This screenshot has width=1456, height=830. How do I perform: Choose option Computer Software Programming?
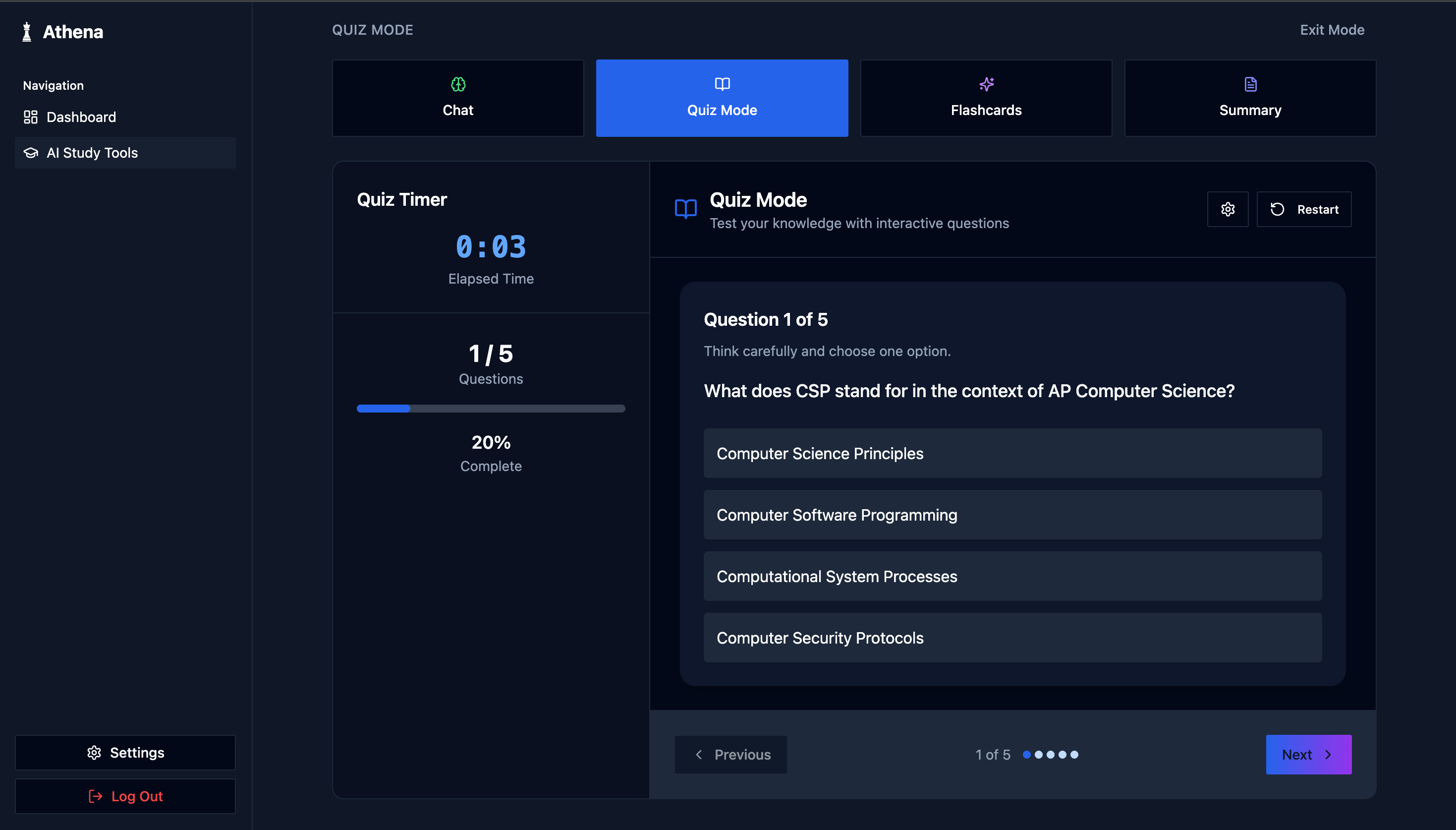[1012, 515]
